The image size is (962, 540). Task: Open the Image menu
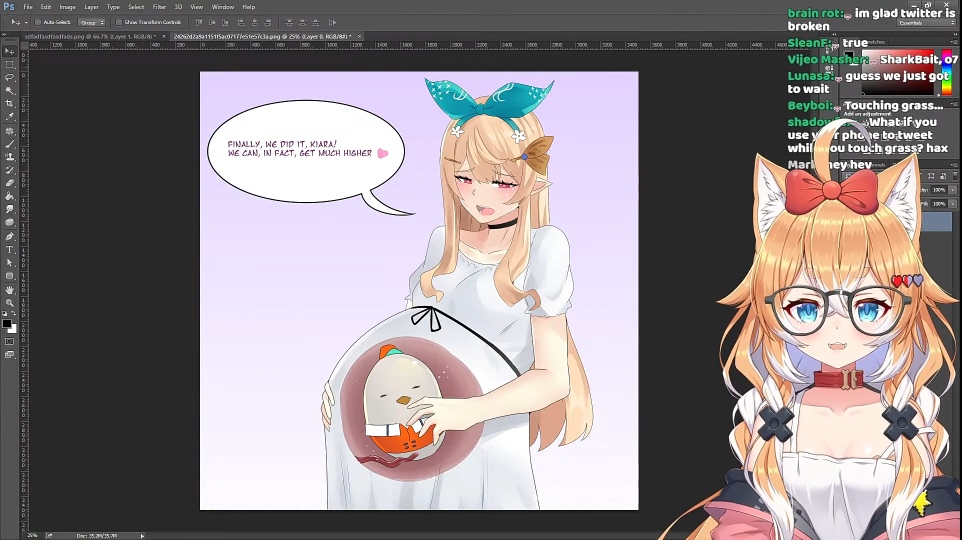point(67,7)
